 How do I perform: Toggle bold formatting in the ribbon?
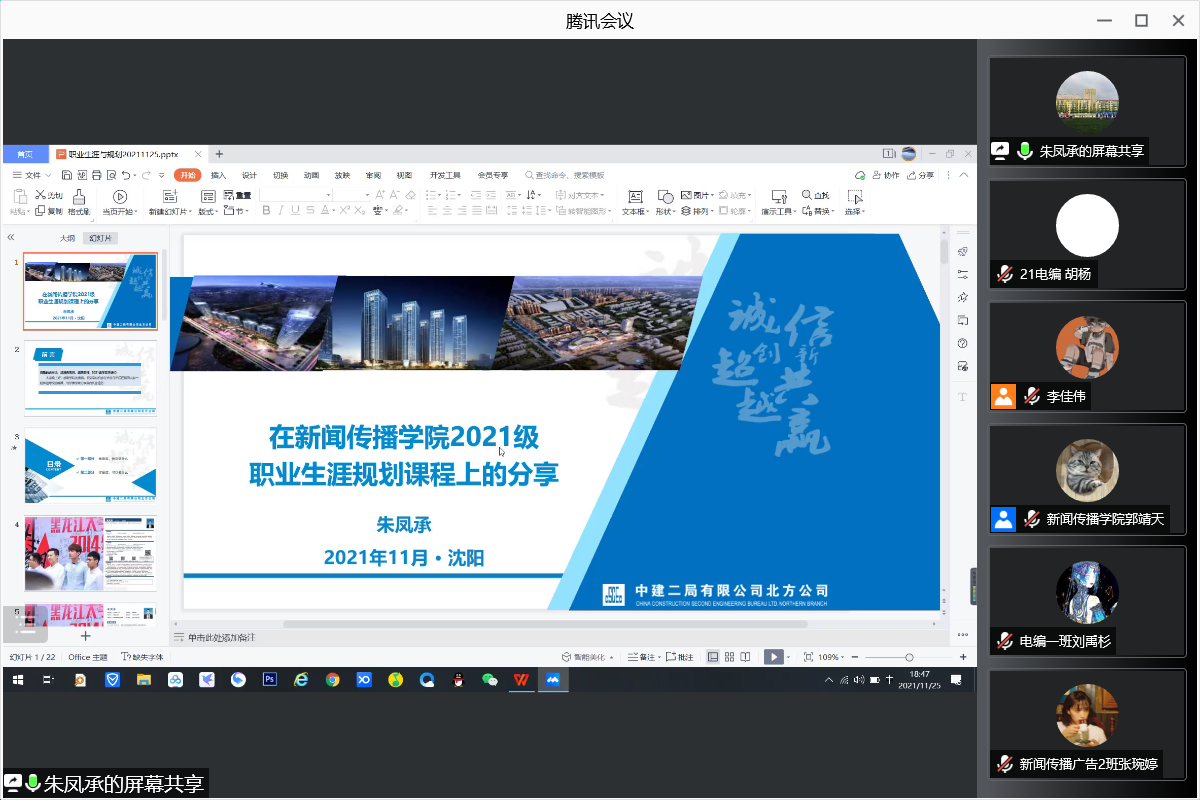[x=267, y=211]
